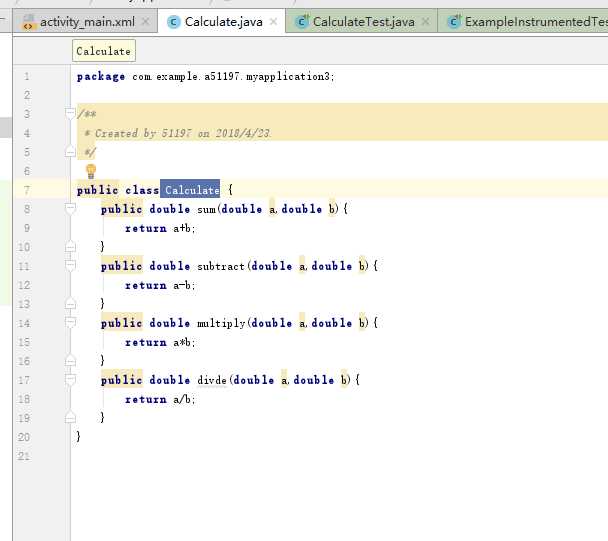Open the CalculateTest.java tab
This screenshot has height=541, width=608.
pyautogui.click(x=363, y=22)
